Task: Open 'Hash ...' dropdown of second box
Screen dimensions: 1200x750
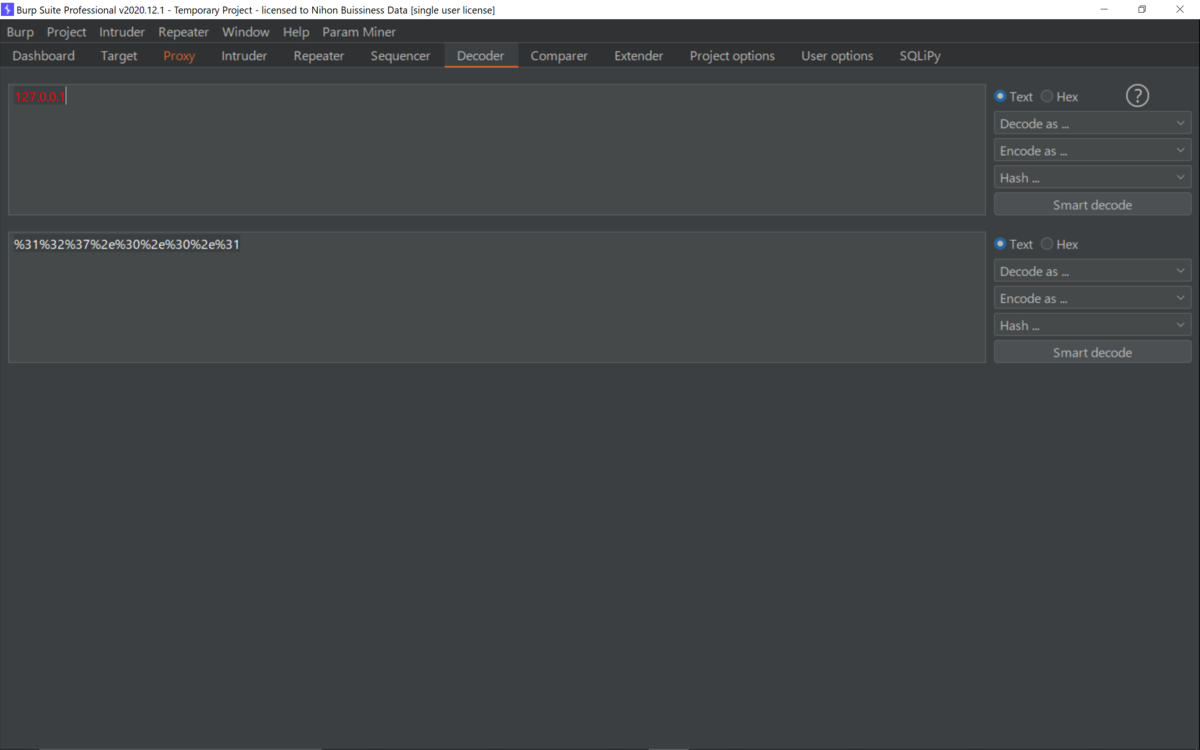Action: (x=1092, y=325)
